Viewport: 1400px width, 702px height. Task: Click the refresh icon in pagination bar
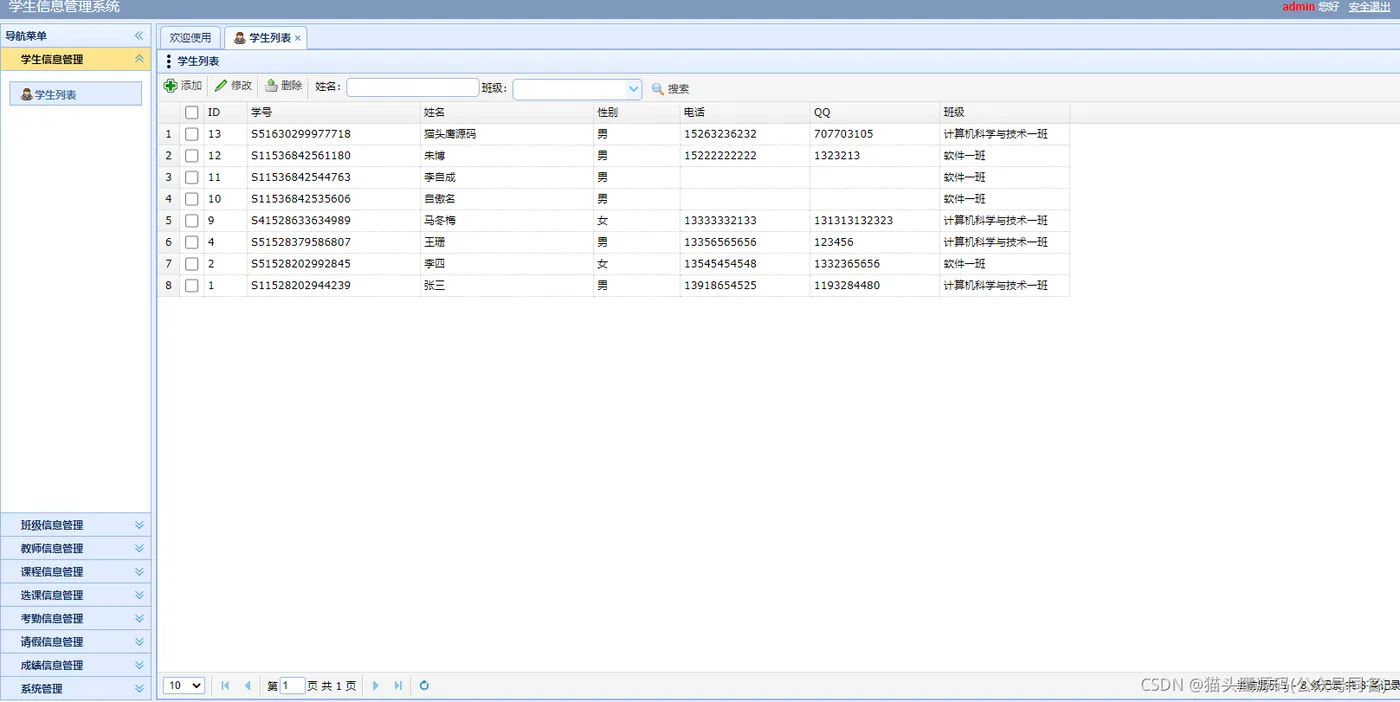coord(424,686)
